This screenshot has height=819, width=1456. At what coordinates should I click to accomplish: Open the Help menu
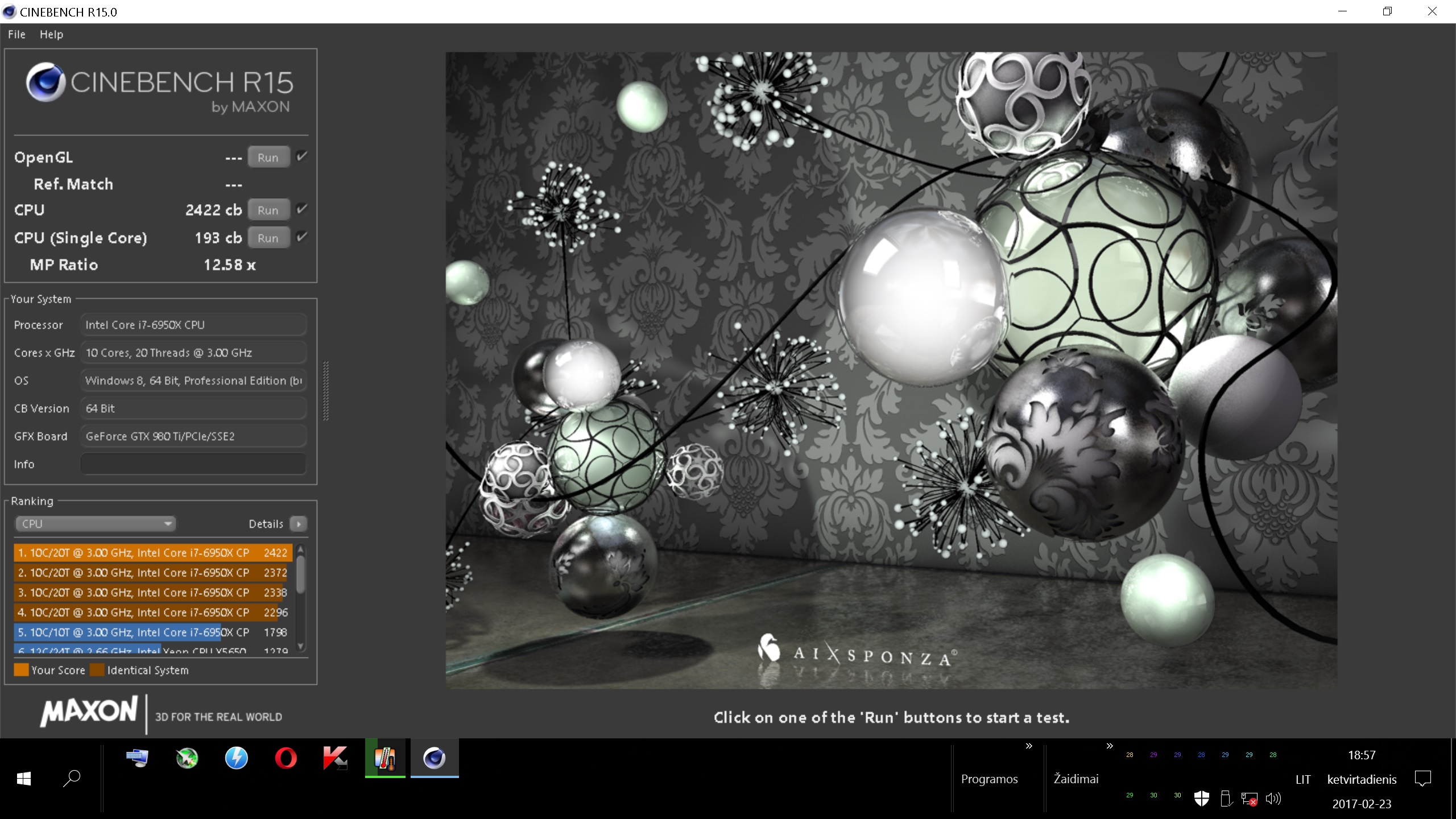(51, 34)
